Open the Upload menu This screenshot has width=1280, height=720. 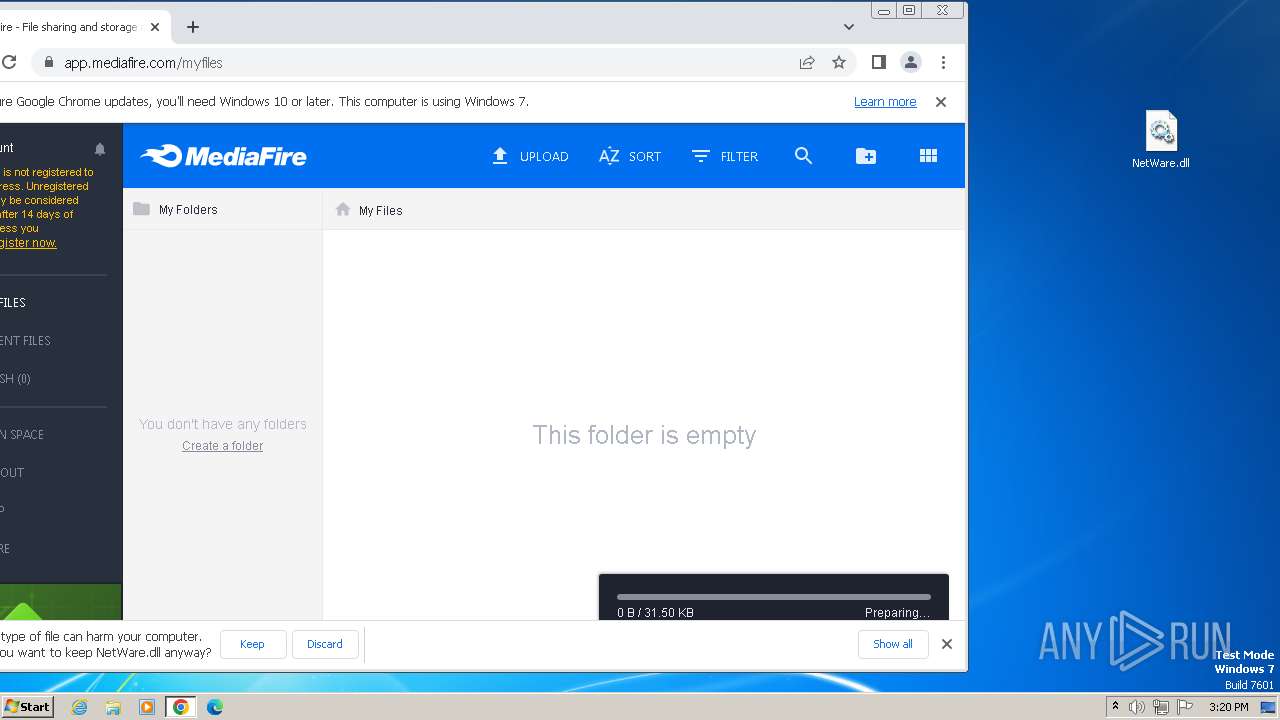(530, 156)
